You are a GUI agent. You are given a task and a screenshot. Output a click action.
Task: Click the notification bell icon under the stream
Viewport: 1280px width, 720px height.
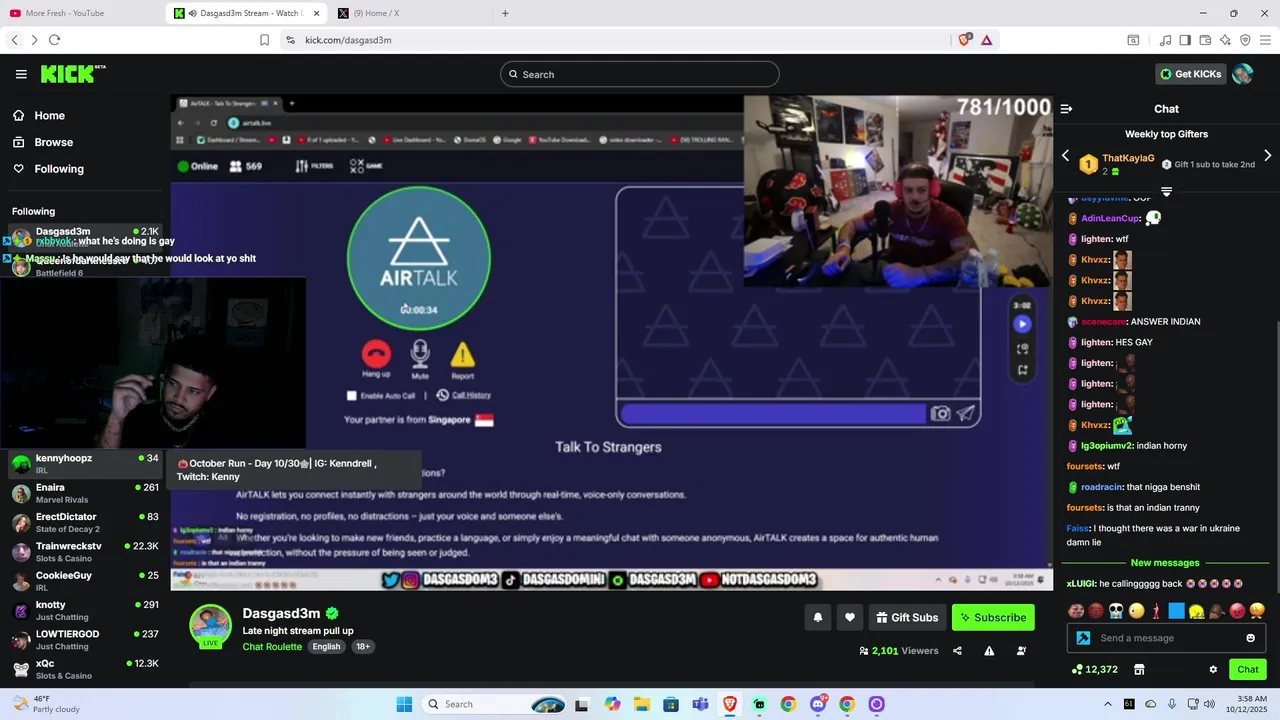tap(817, 617)
